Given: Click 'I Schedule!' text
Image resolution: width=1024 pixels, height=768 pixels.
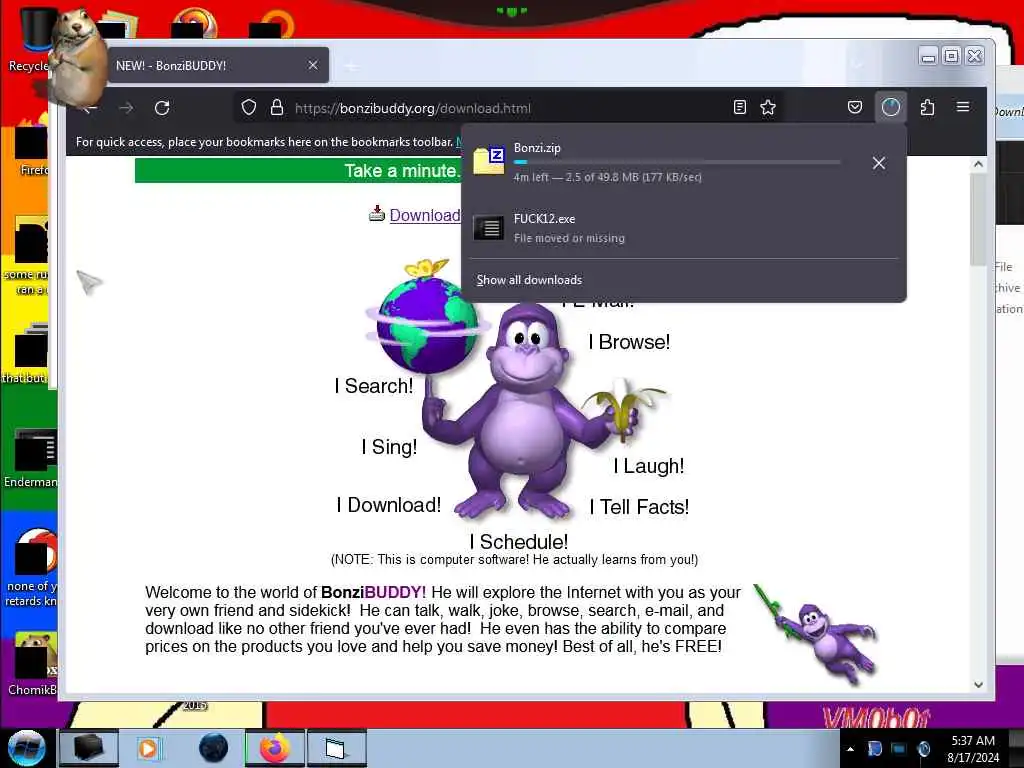Looking at the screenshot, I should click(x=519, y=542).
